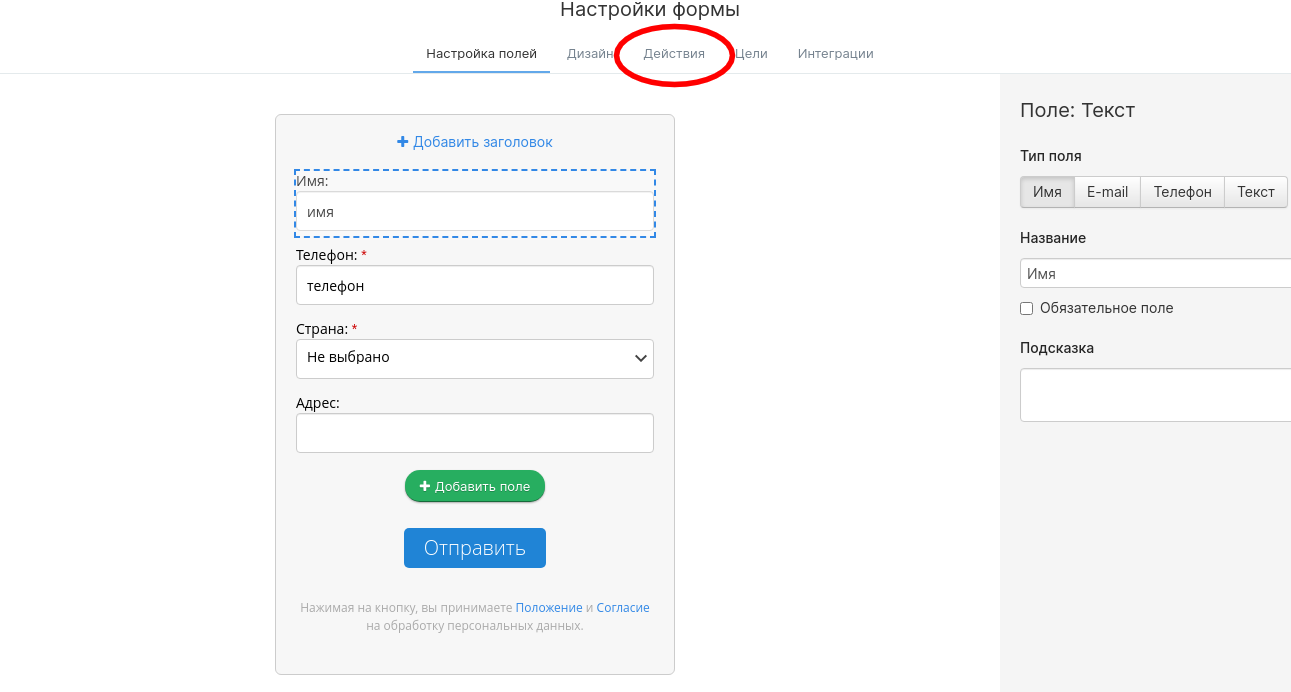1291x692 pixels.
Task: Click into the Подсказка text area
Action: tap(1155, 395)
